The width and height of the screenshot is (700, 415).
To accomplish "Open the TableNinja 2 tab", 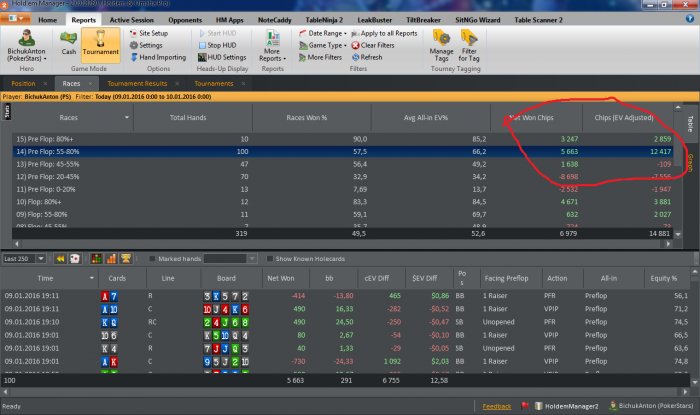I will click(x=324, y=20).
